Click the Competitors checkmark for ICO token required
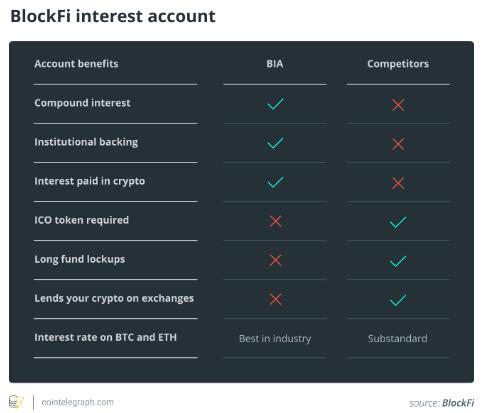This screenshot has width=482, height=413. [398, 222]
